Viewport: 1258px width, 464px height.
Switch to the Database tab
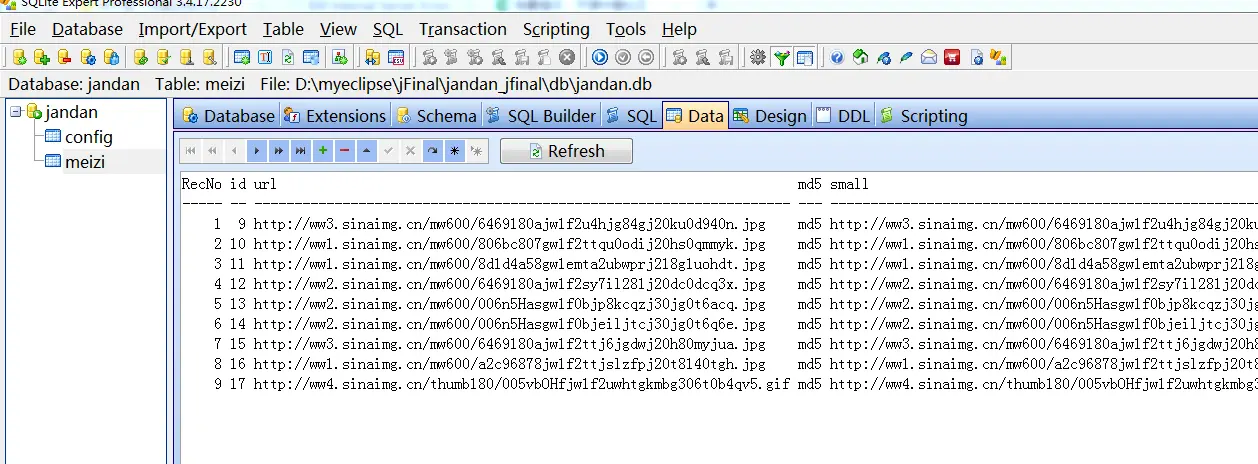pos(228,116)
